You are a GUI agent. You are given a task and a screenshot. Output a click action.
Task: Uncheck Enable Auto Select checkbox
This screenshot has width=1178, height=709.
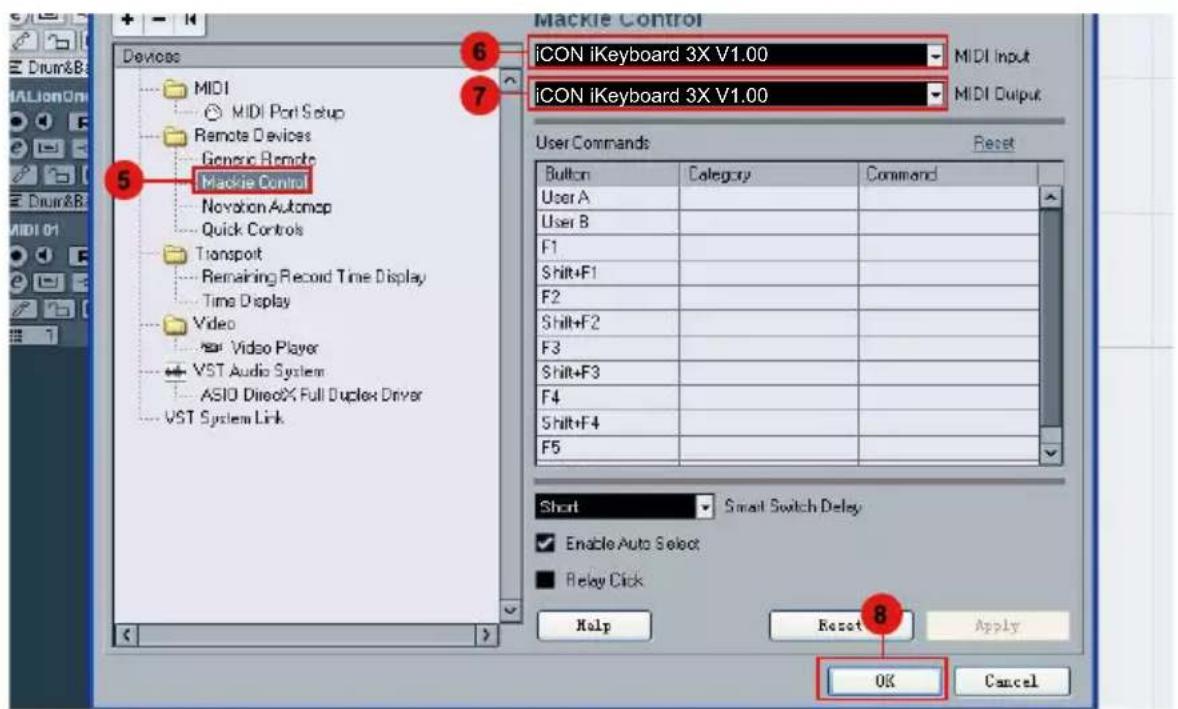(545, 543)
